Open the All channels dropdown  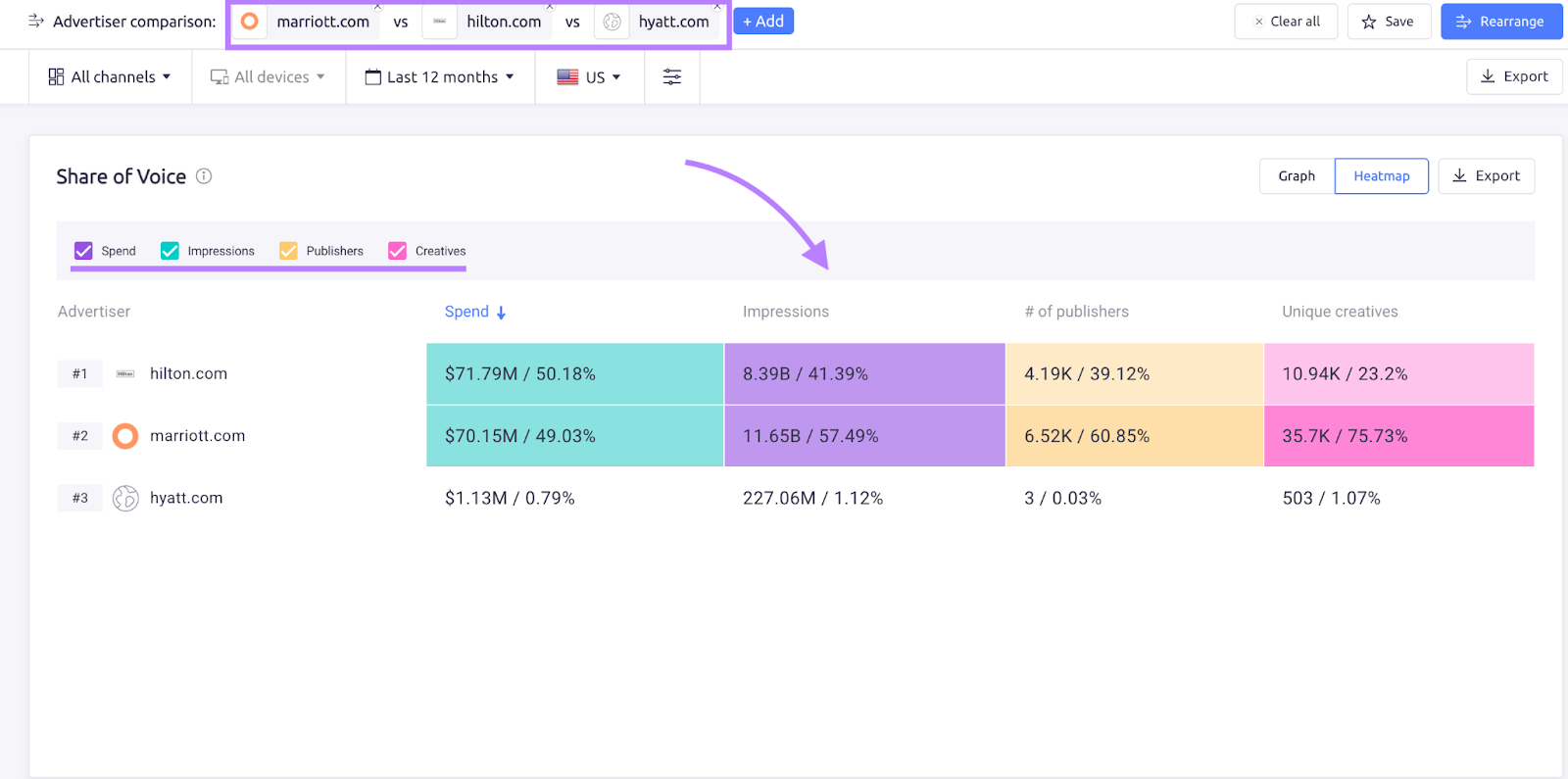(110, 76)
